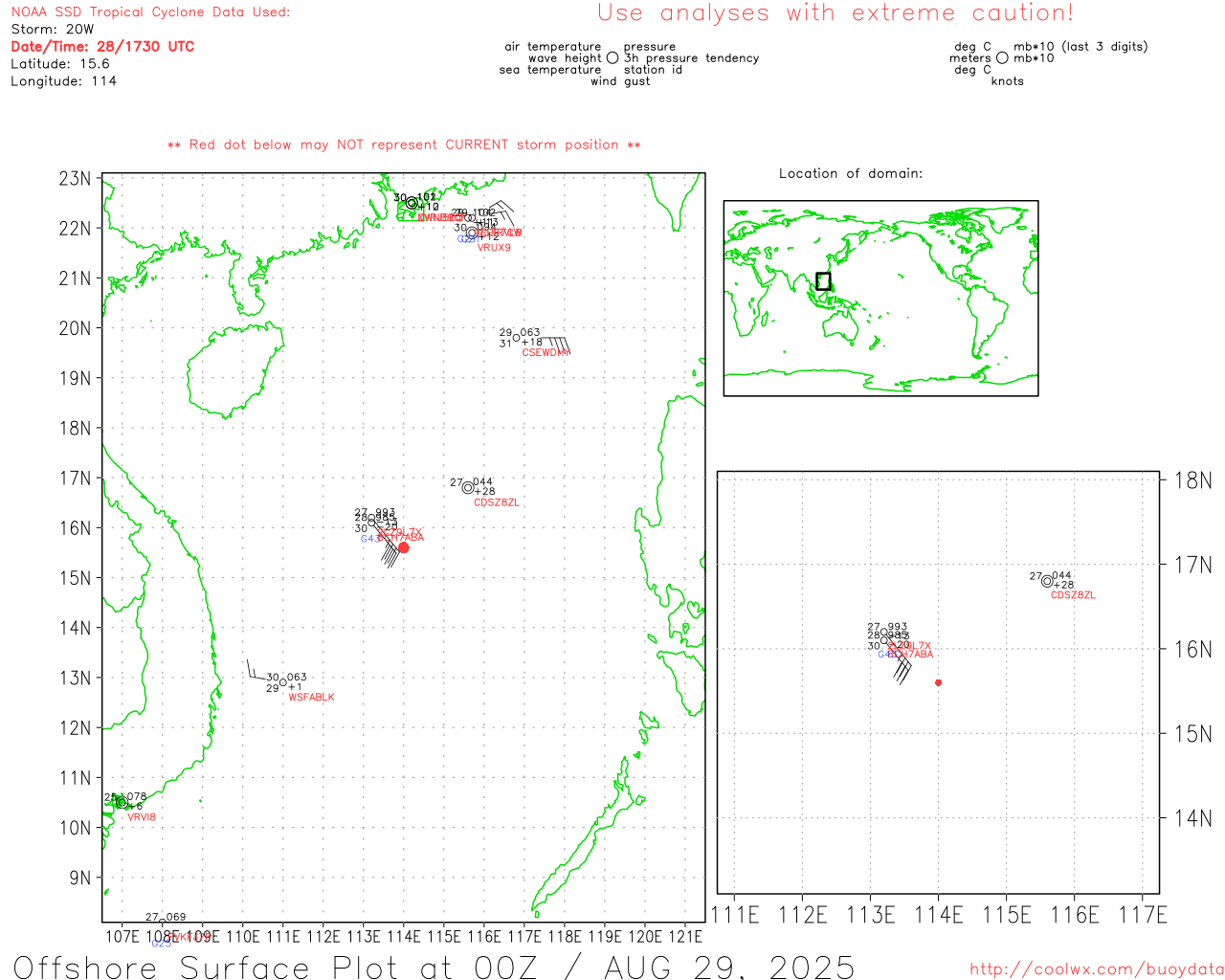Click CDSZ8ZL station circle on main map
Viewport: 1225px width, 980px height.
point(468,487)
